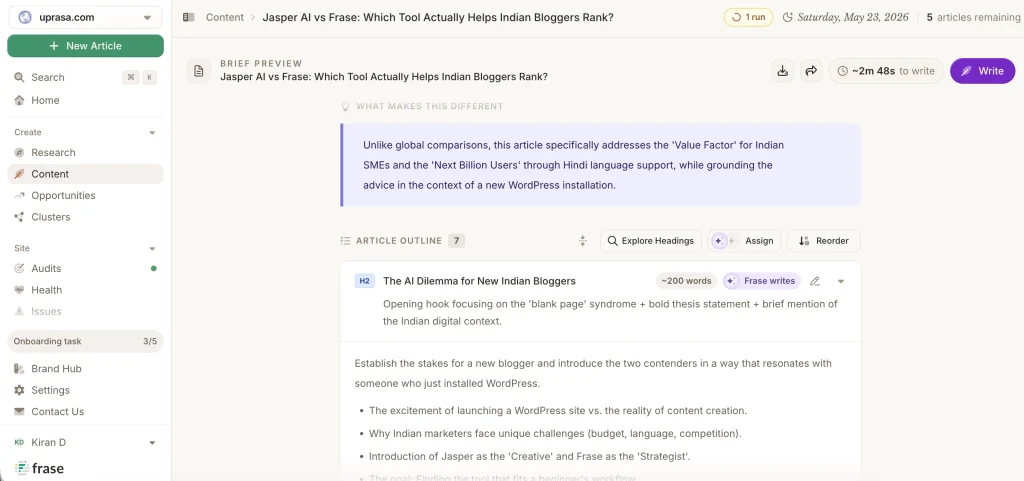Open the Onboarding task progress 3/5
1024x481 pixels.
click(85, 341)
